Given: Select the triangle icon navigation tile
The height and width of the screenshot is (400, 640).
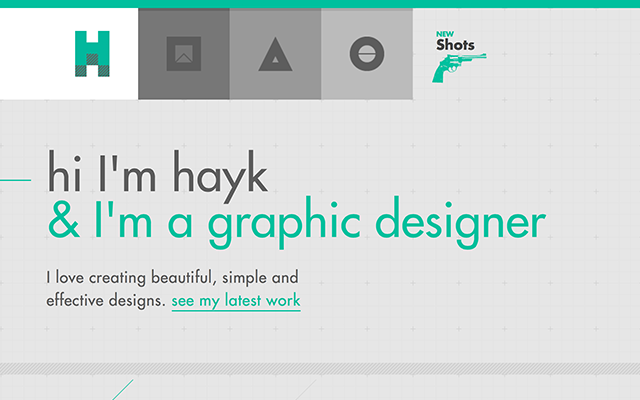Looking at the screenshot, I should (275, 54).
